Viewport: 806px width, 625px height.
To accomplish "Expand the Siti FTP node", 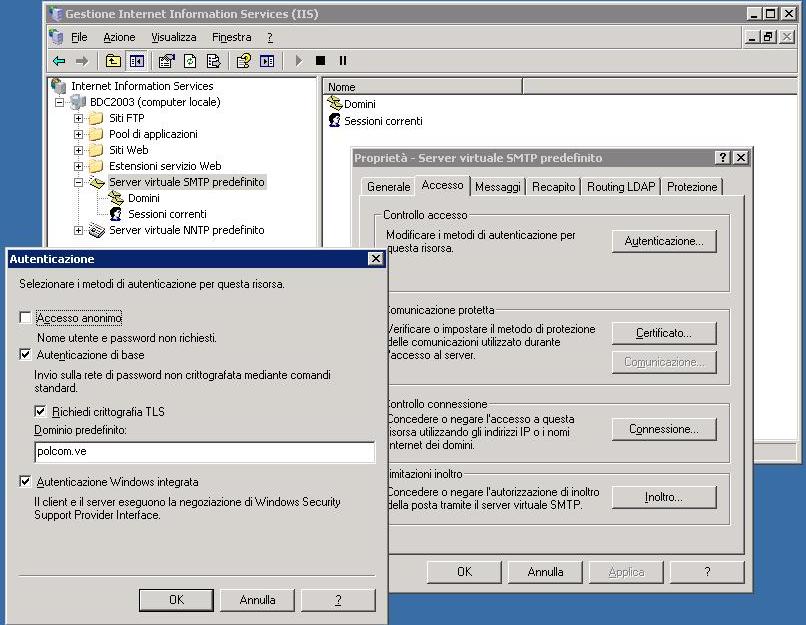I will 78,118.
